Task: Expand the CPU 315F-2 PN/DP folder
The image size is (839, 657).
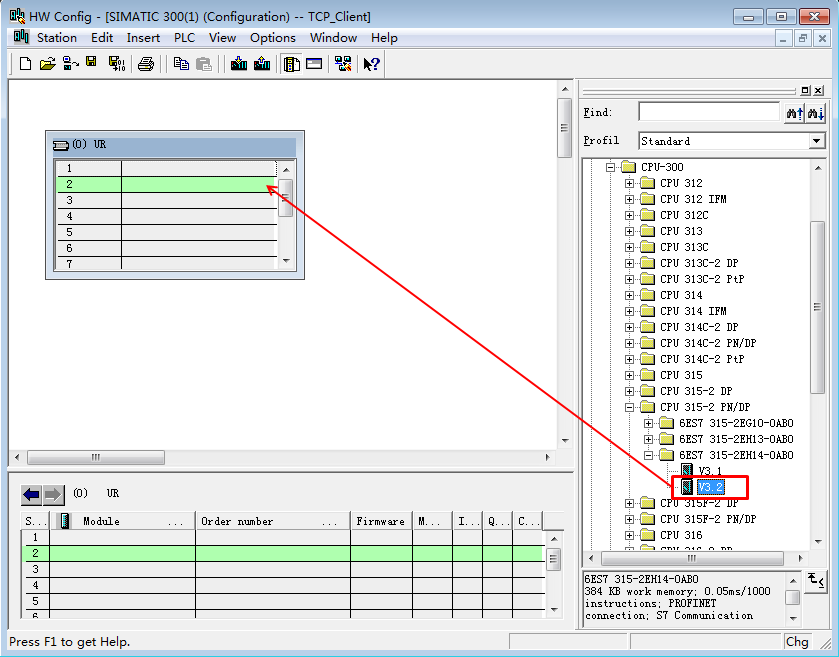Action: click(629, 519)
